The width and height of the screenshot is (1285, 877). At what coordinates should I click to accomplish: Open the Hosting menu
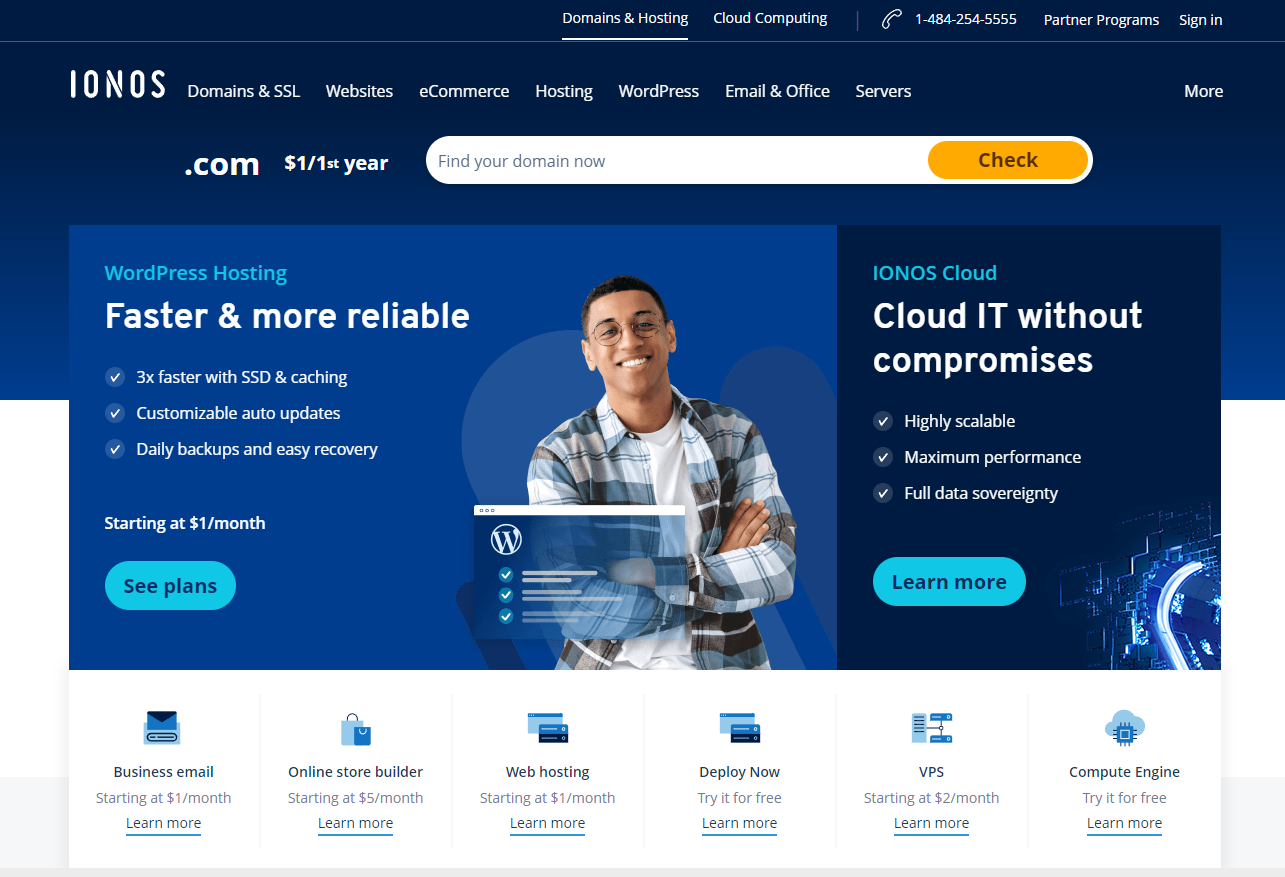pyautogui.click(x=564, y=91)
